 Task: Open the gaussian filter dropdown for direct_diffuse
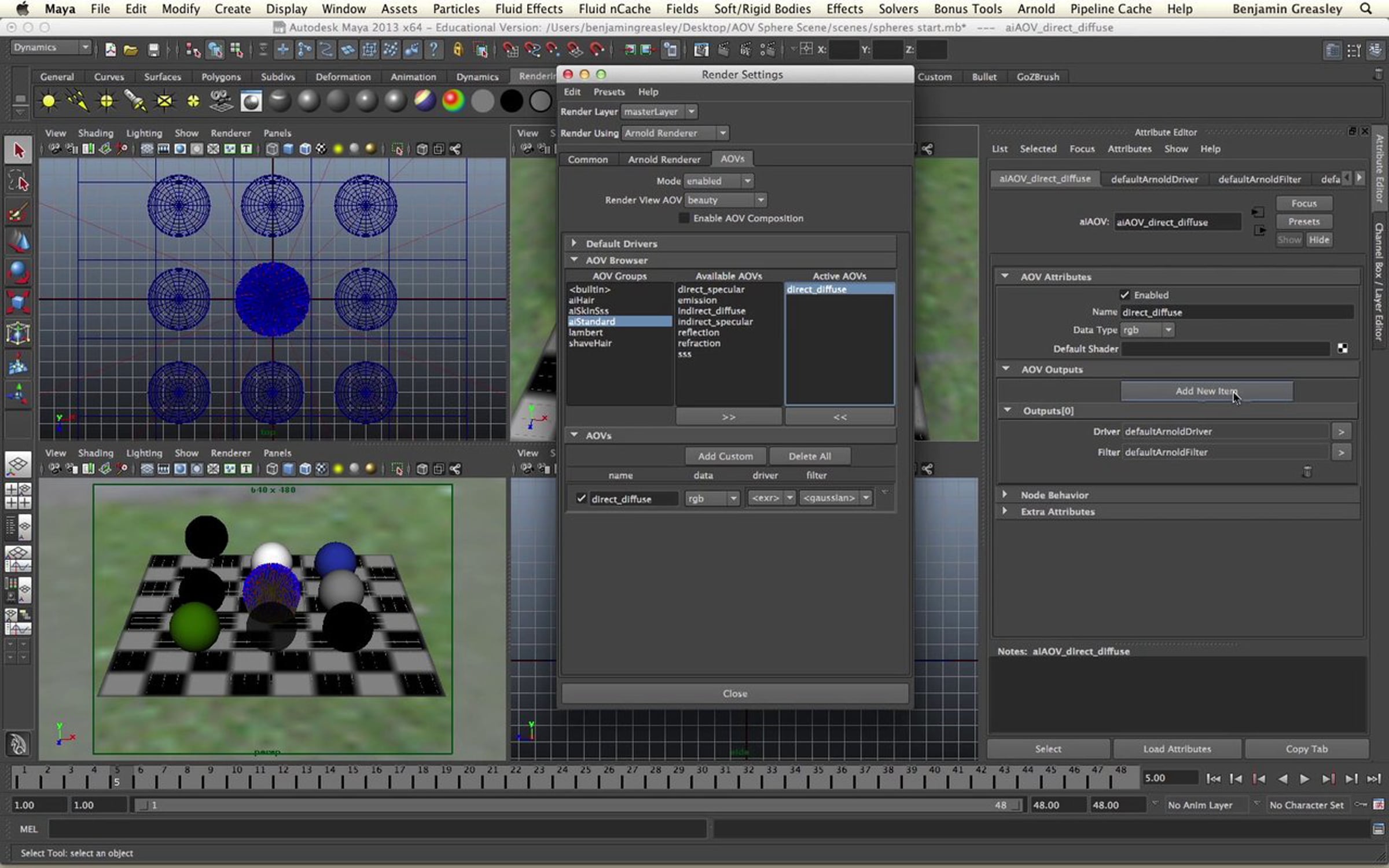(836, 498)
